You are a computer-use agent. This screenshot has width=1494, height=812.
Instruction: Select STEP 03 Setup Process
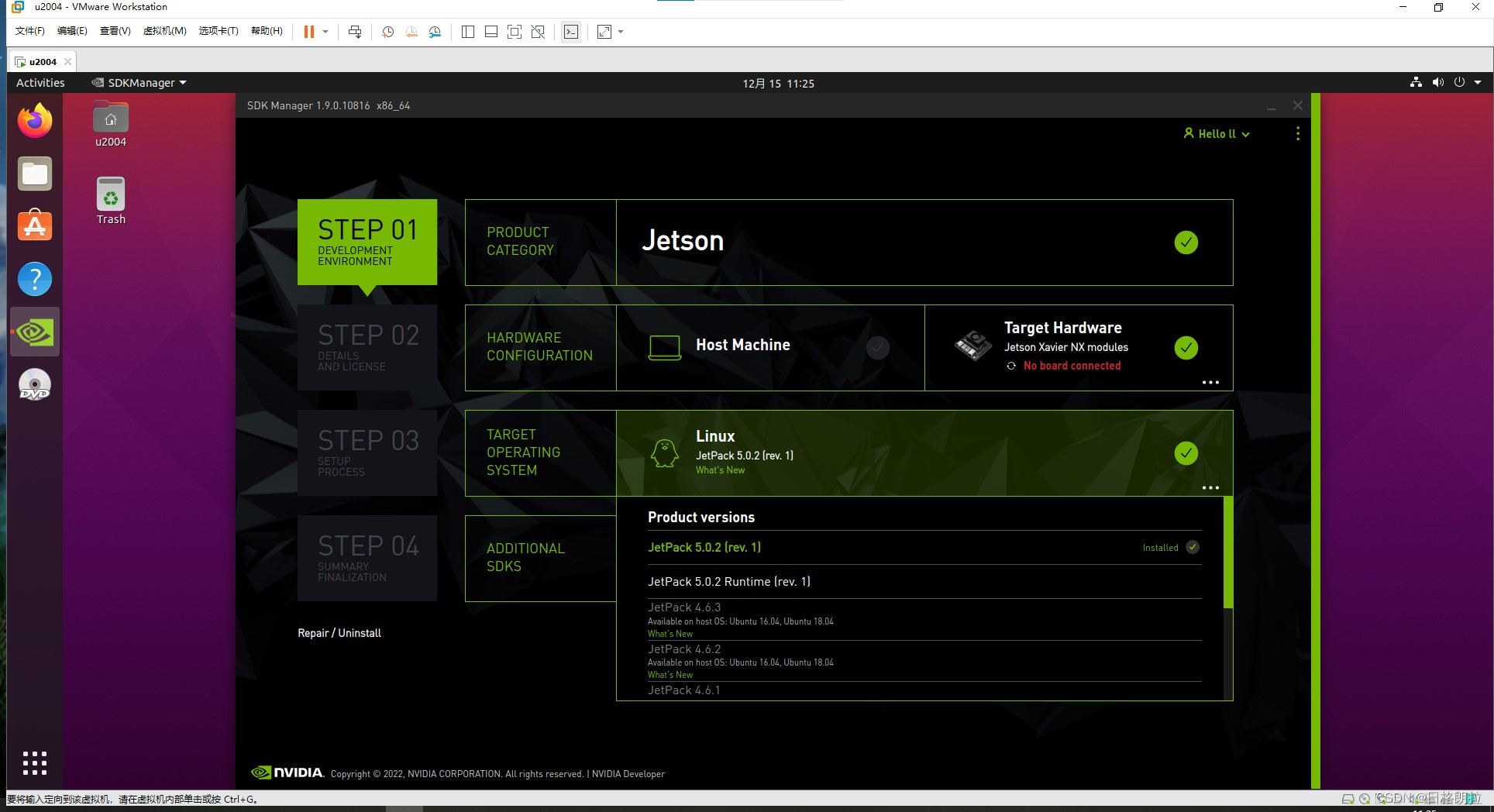(x=367, y=453)
